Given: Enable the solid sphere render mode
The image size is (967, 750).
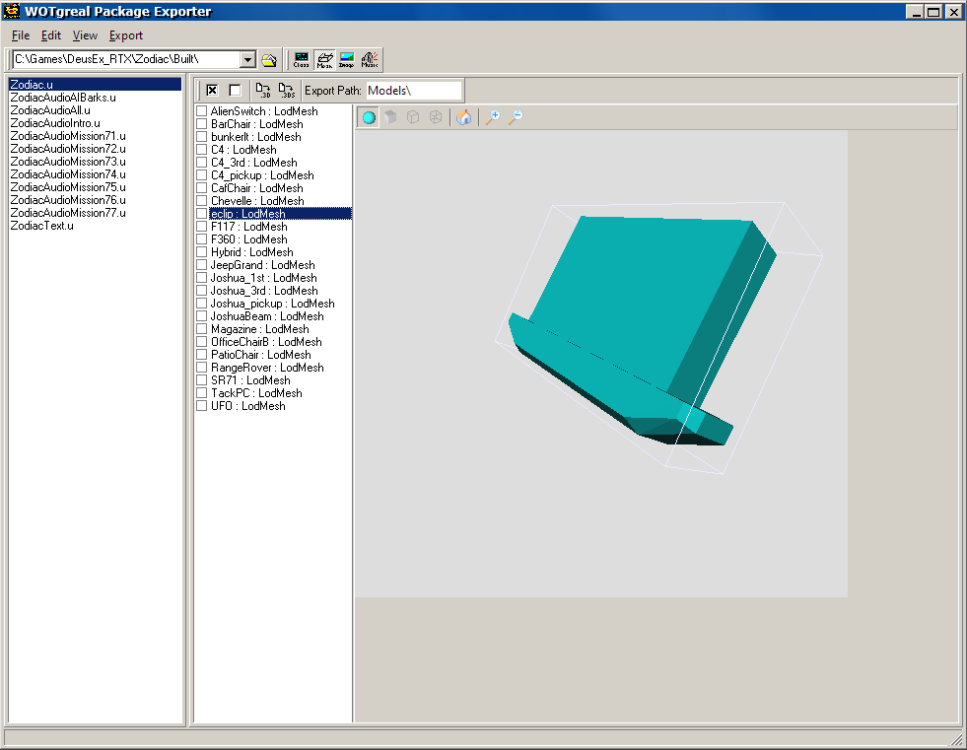Looking at the screenshot, I should (x=369, y=118).
